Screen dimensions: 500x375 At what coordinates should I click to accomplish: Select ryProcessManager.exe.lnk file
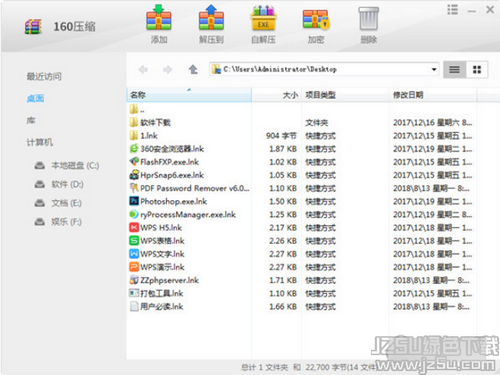302,215
